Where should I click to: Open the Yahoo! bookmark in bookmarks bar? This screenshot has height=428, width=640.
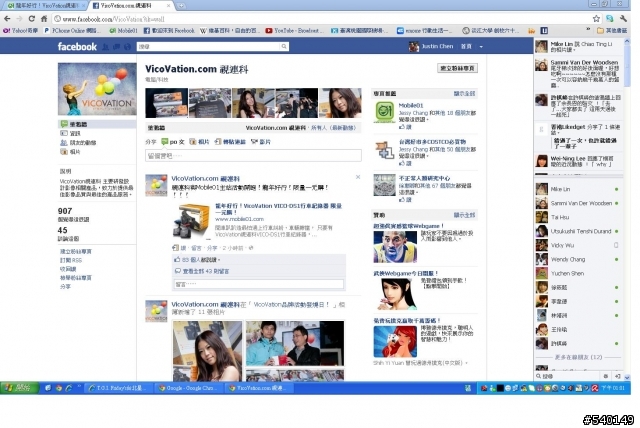tap(20, 31)
